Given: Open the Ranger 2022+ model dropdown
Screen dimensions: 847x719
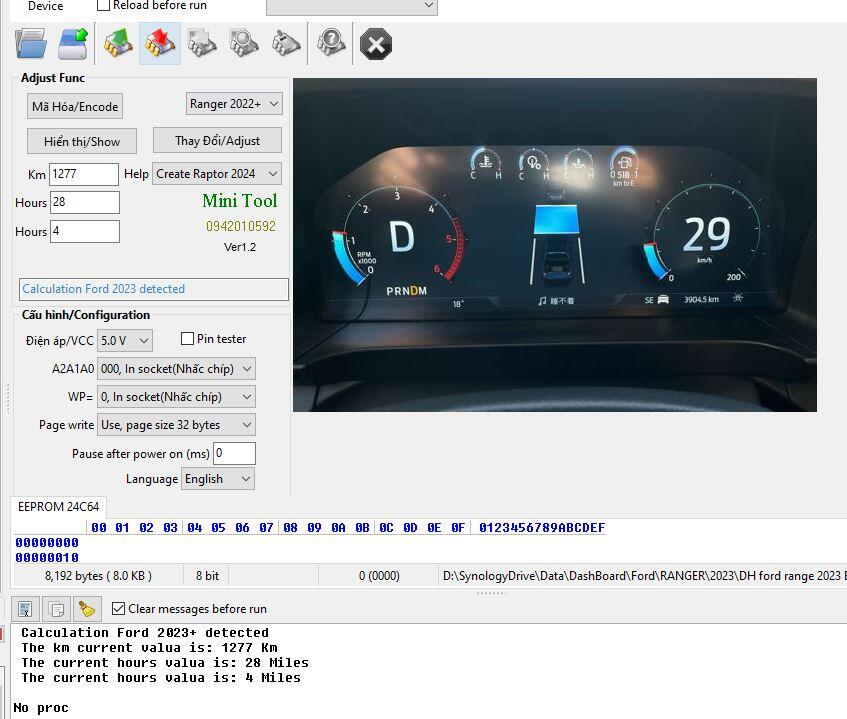Looking at the screenshot, I should (x=234, y=104).
